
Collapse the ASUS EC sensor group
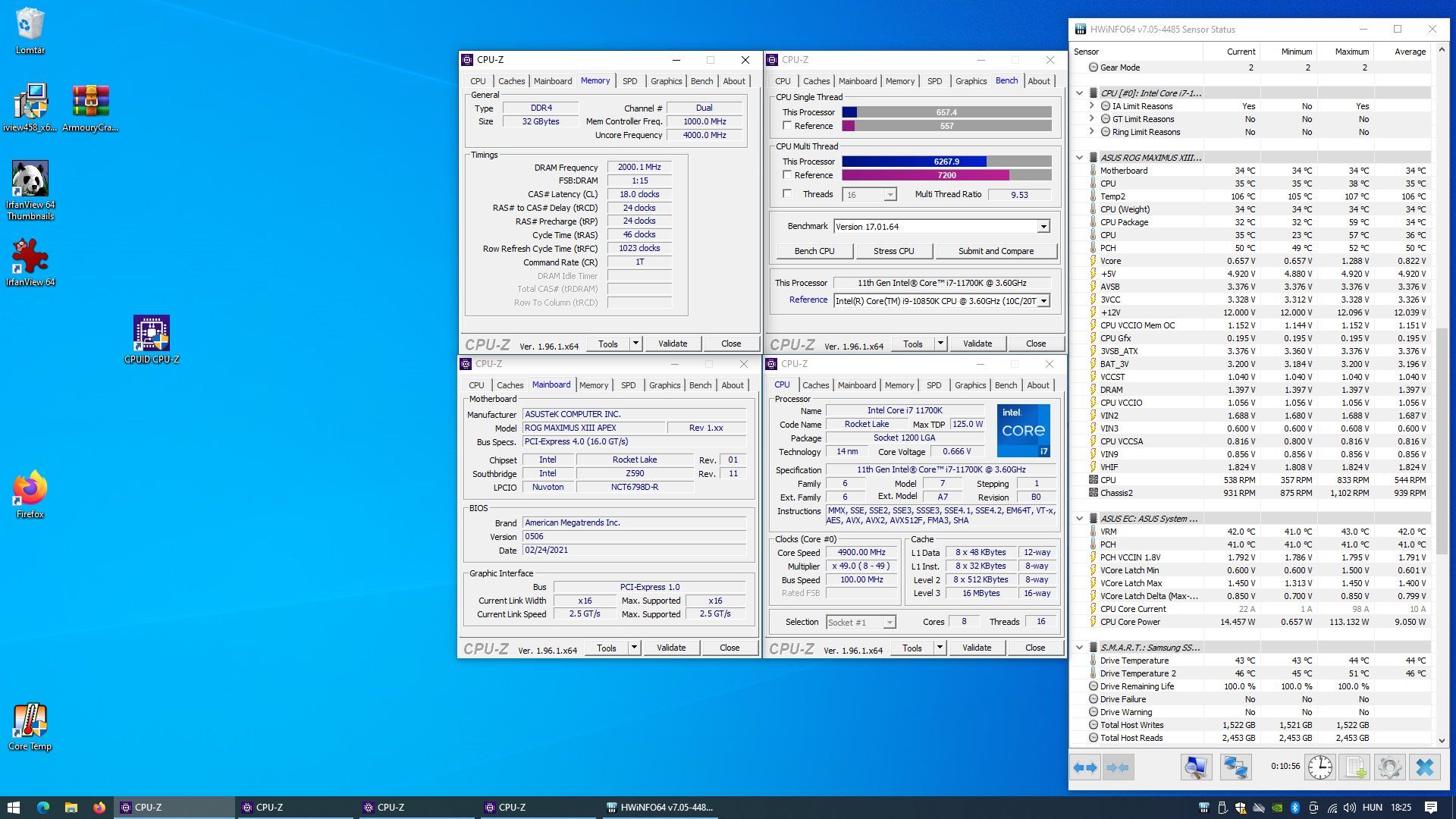pos(1080,519)
